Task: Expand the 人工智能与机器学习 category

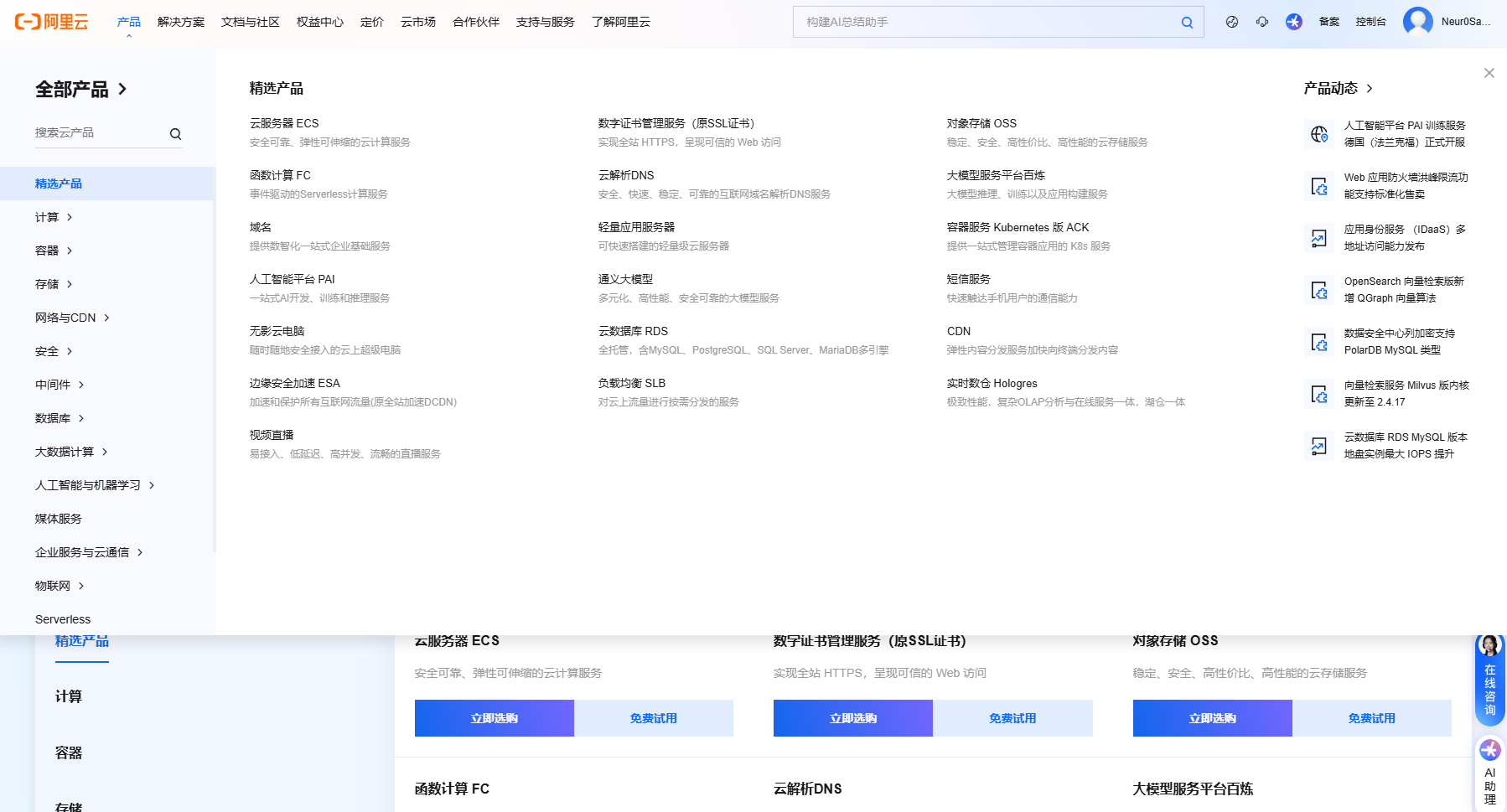Action: pyautogui.click(x=94, y=485)
